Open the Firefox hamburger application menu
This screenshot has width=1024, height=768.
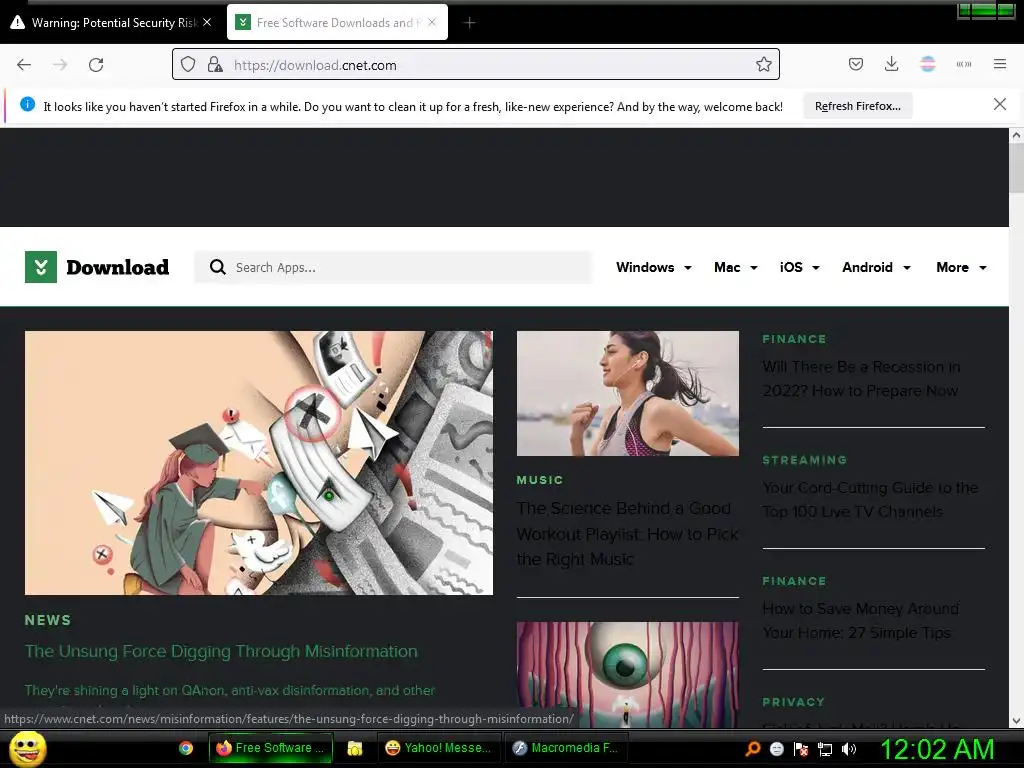click(1000, 64)
